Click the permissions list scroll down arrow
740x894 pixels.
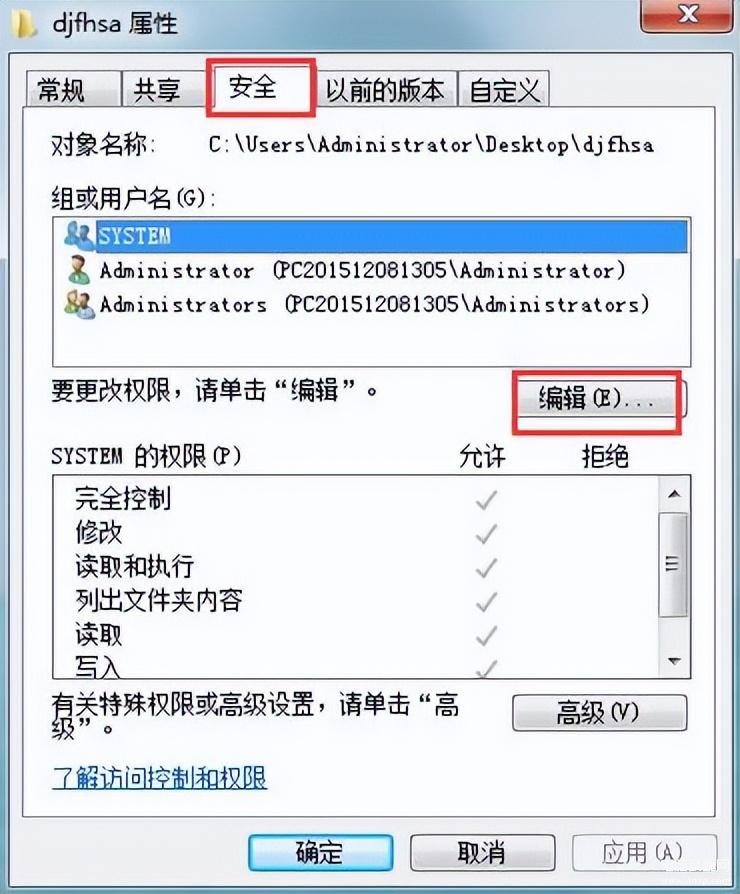(x=674, y=661)
